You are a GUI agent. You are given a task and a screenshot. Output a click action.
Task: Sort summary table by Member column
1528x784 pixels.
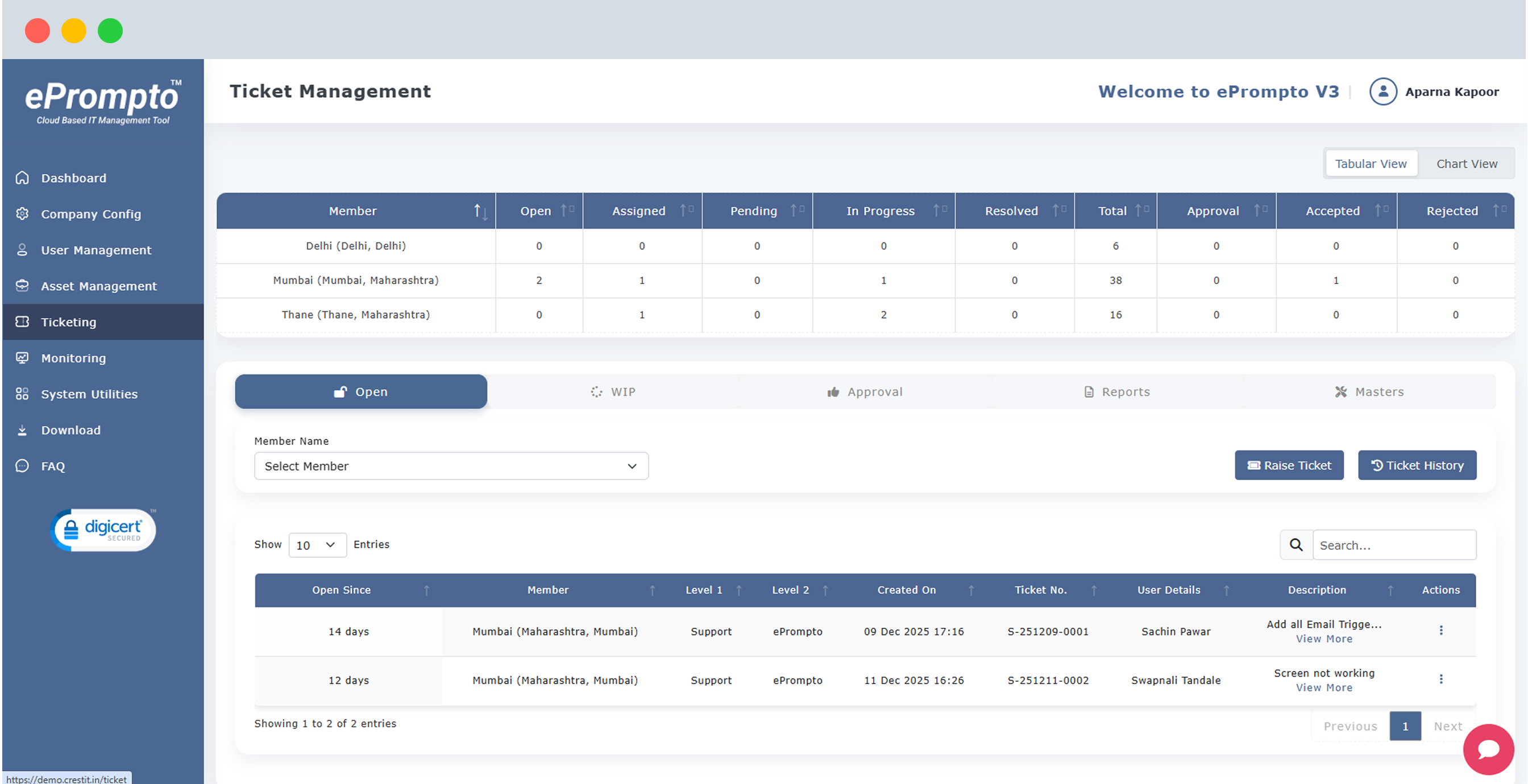[480, 211]
